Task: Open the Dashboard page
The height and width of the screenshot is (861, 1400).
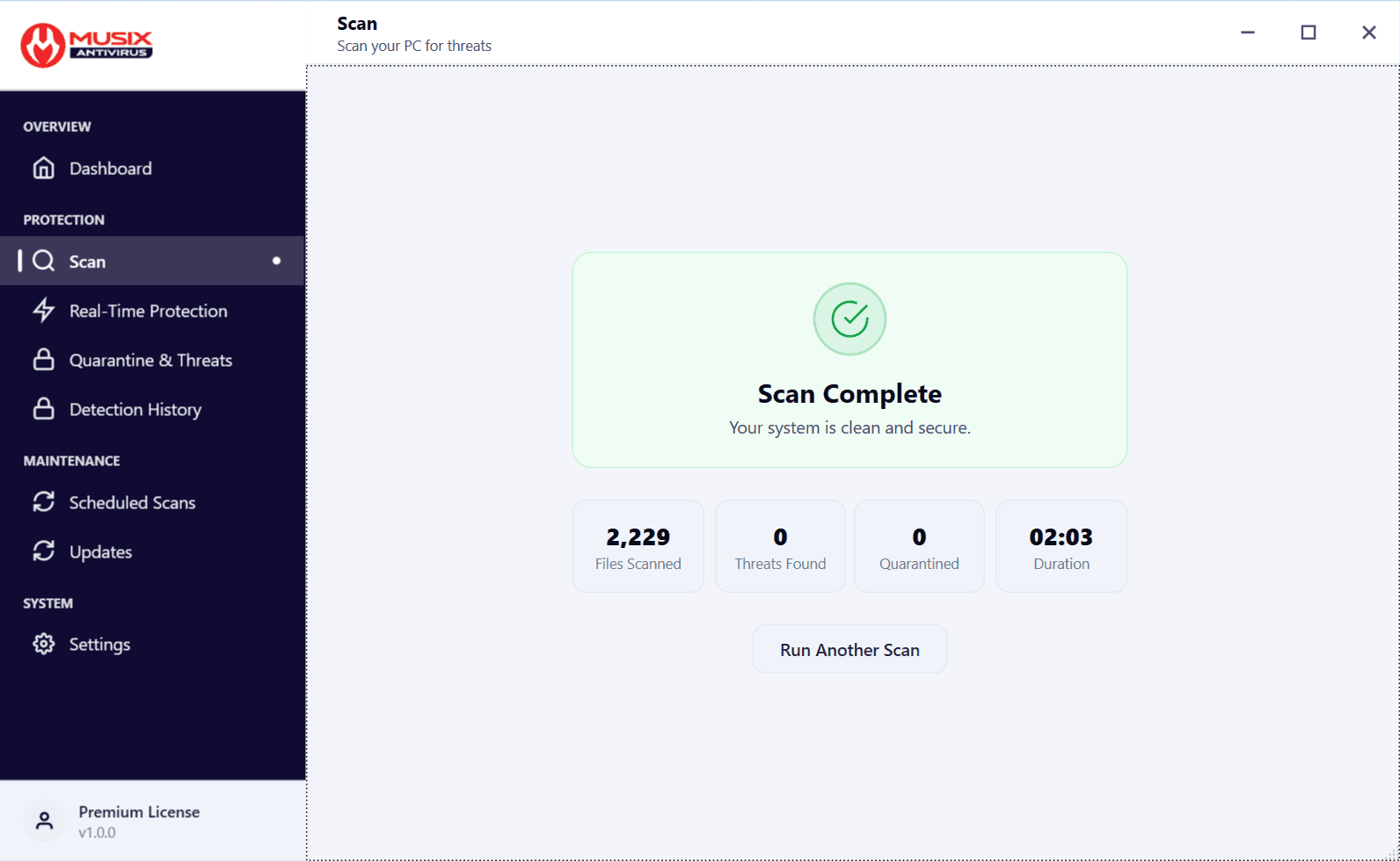Action: [x=152, y=168]
